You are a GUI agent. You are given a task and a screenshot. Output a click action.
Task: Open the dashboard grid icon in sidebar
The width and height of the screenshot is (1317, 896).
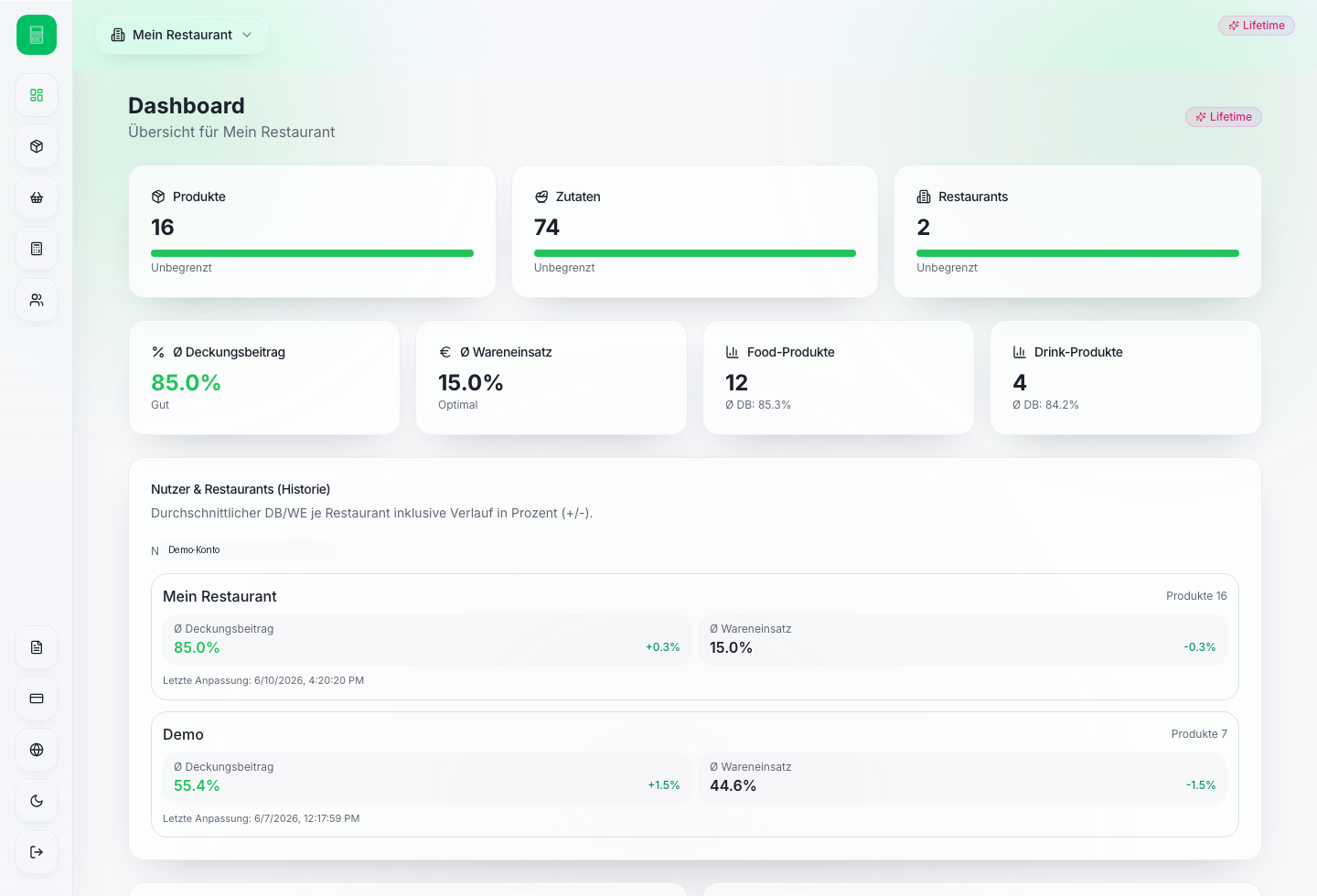click(x=37, y=95)
